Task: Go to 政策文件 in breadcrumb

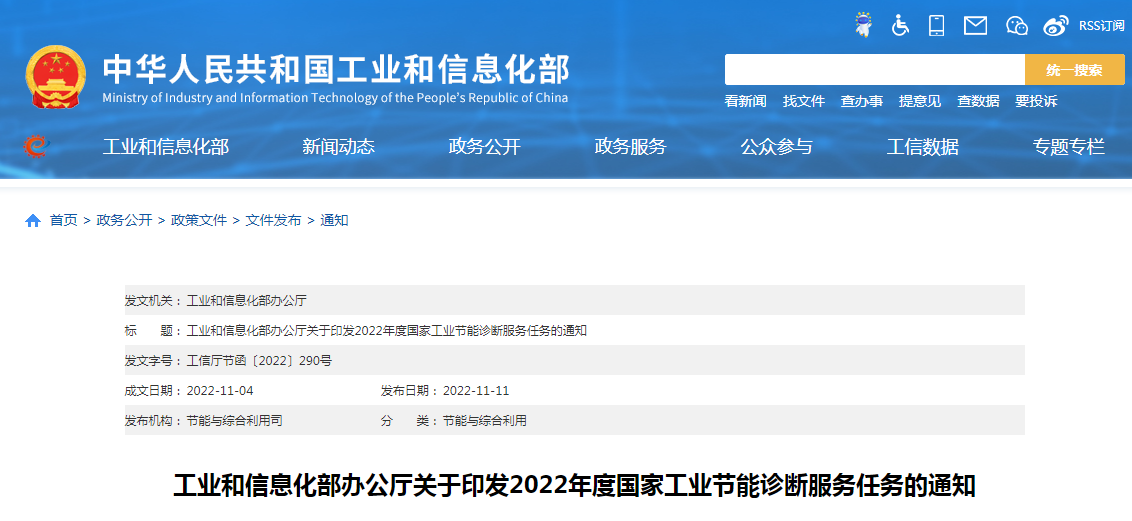Action: click(x=199, y=221)
